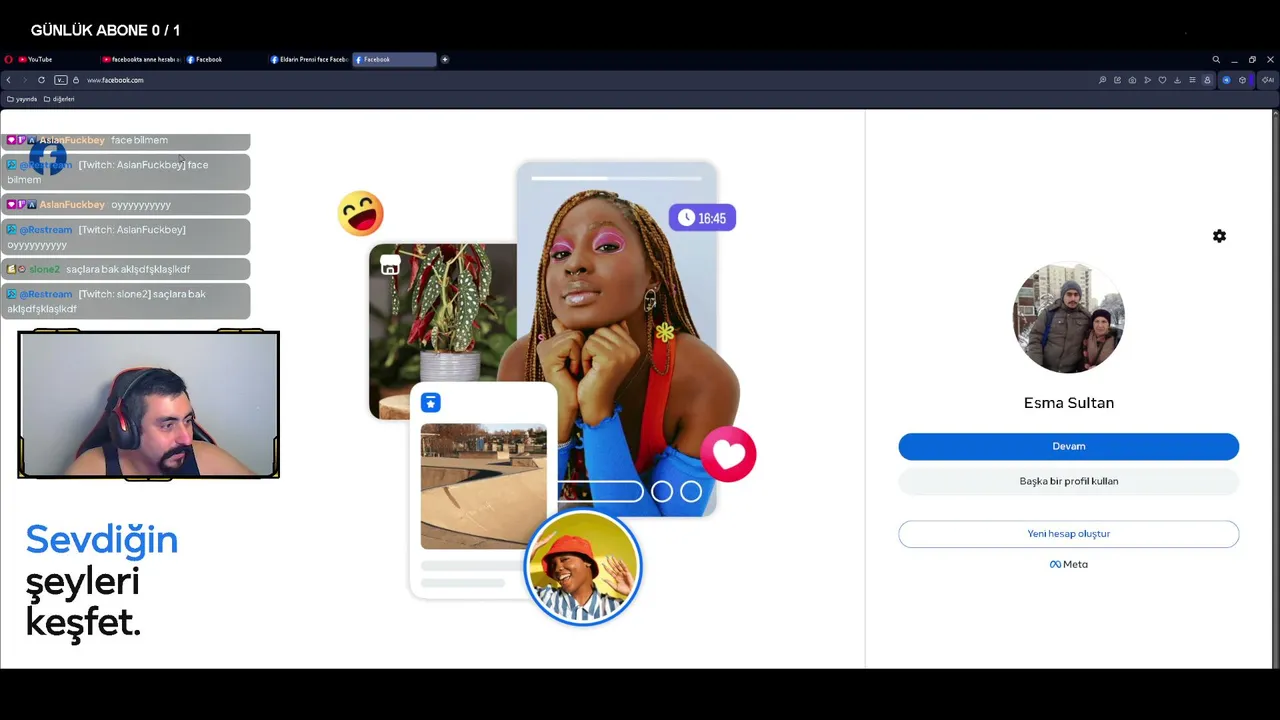Reload the Facebook page
The height and width of the screenshot is (720, 1280).
tap(41, 80)
